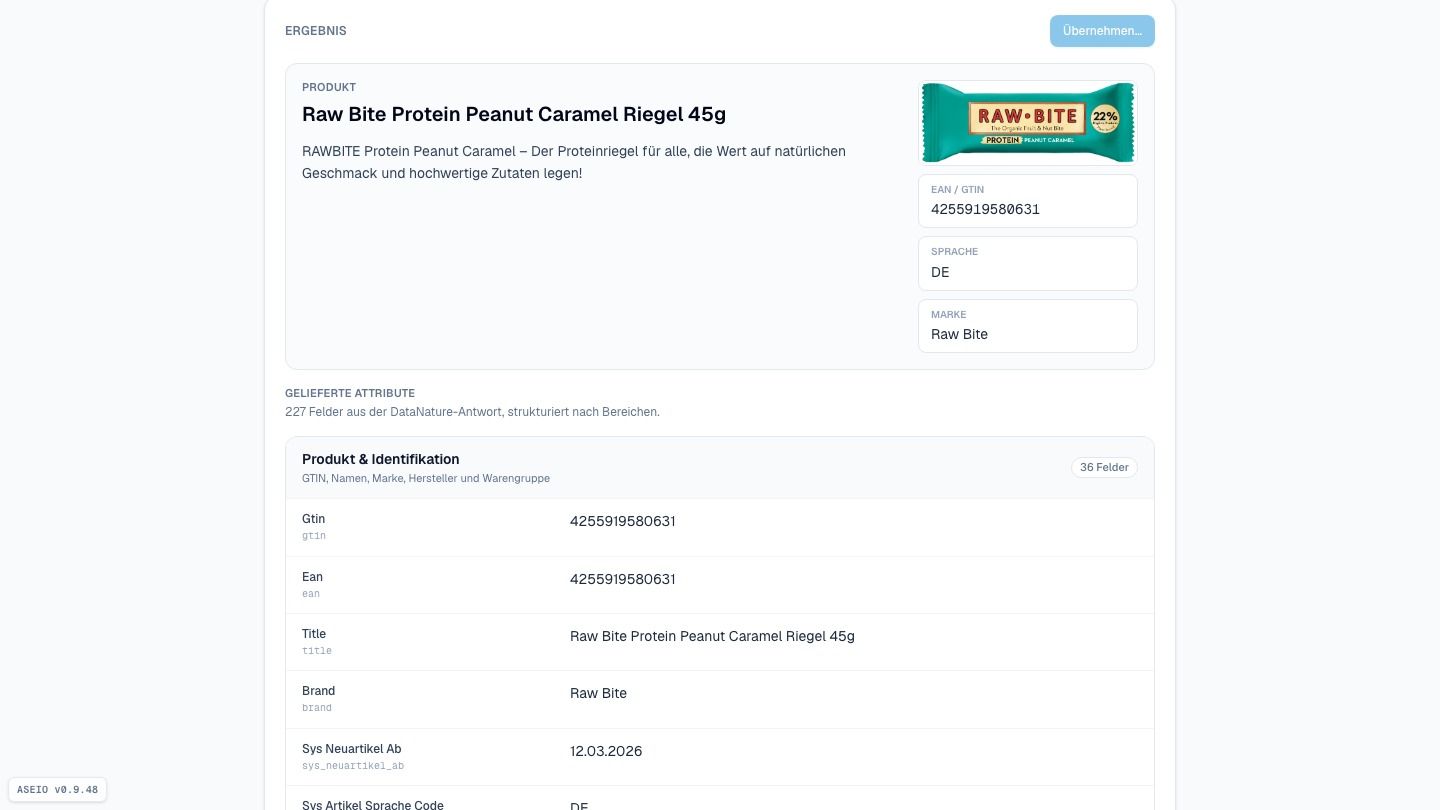Click the Gtin attribute label
The height and width of the screenshot is (810, 1440).
(x=313, y=519)
